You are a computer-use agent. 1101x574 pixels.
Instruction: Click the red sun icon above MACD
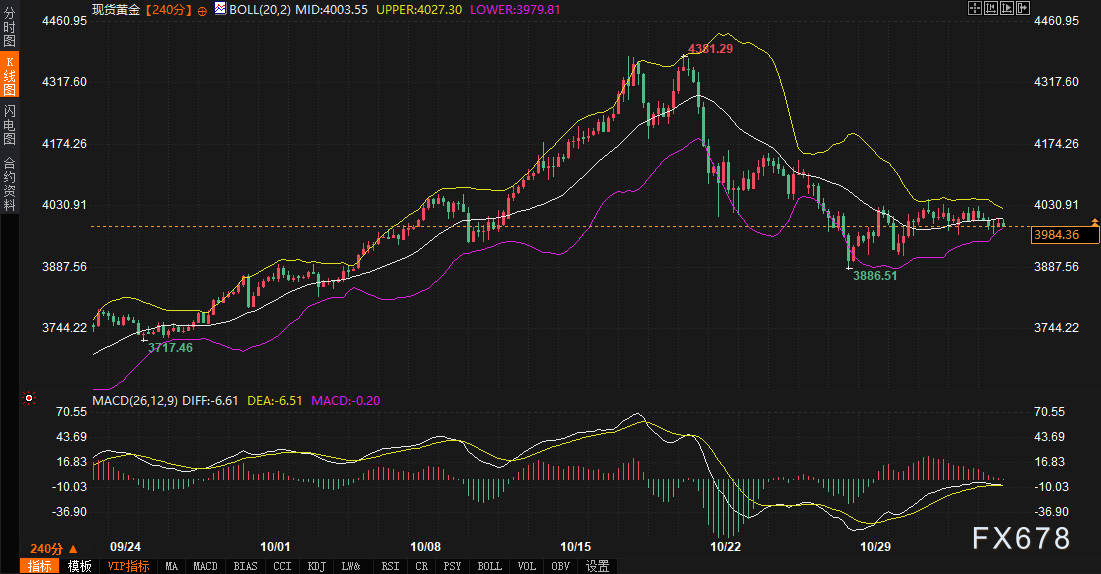[29, 399]
